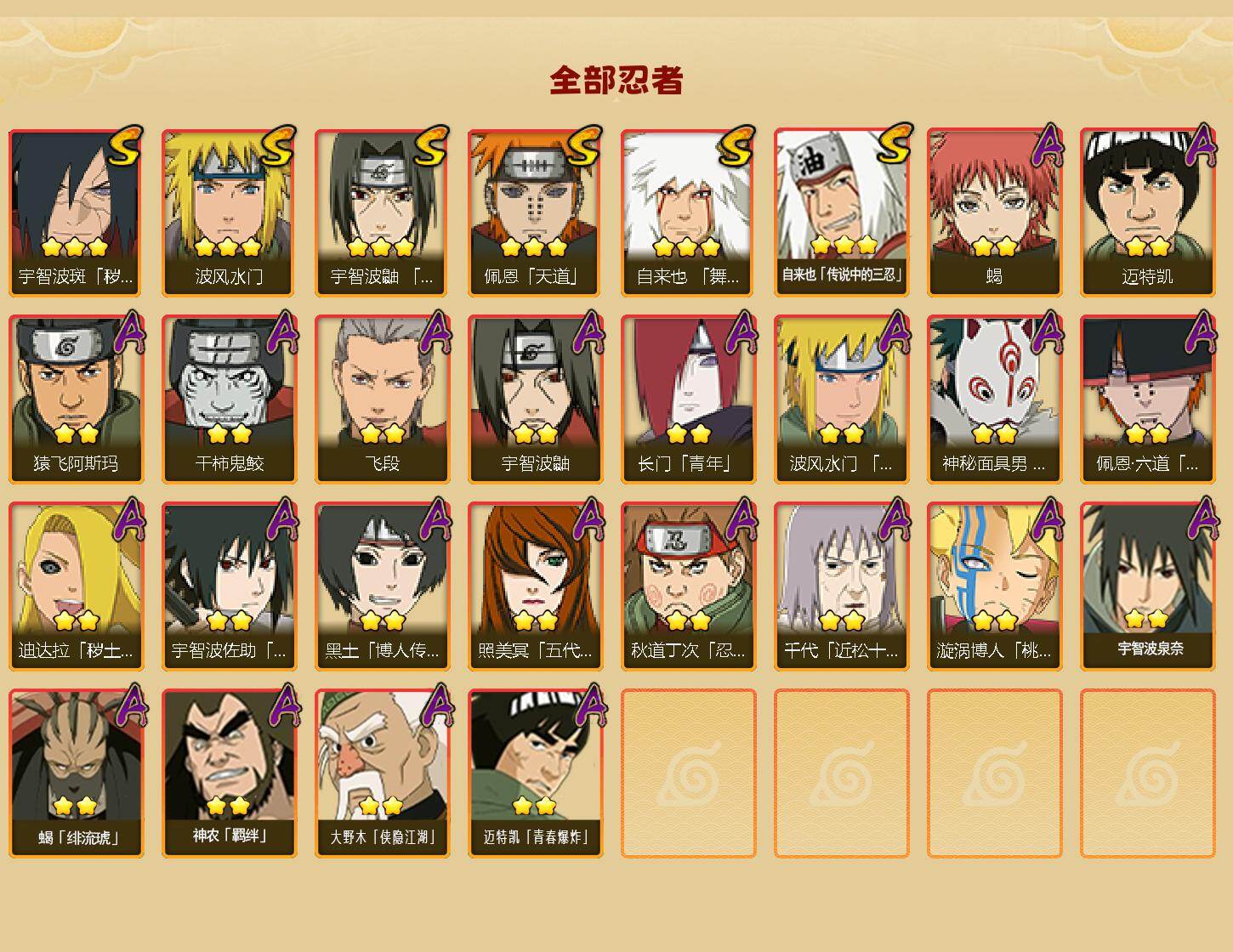Select the 飞段 ninja card
Image resolution: width=1233 pixels, height=952 pixels.
382,399
